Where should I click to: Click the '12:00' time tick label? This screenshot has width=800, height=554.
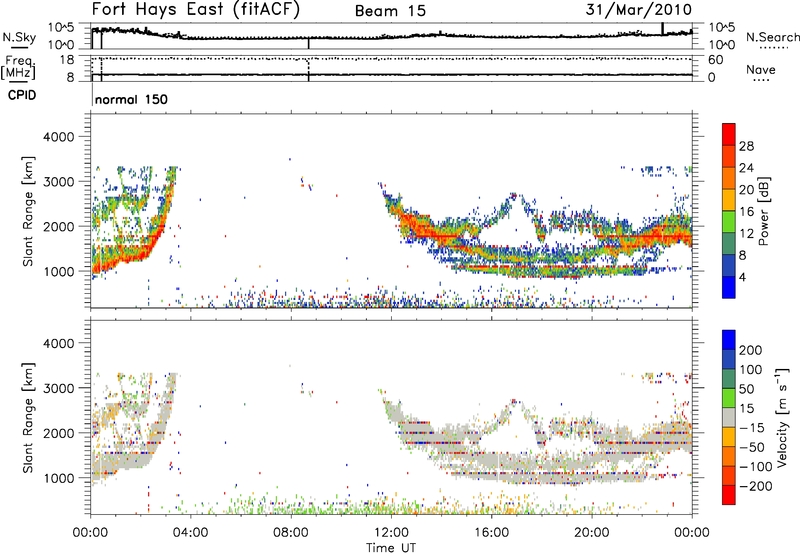point(391,533)
